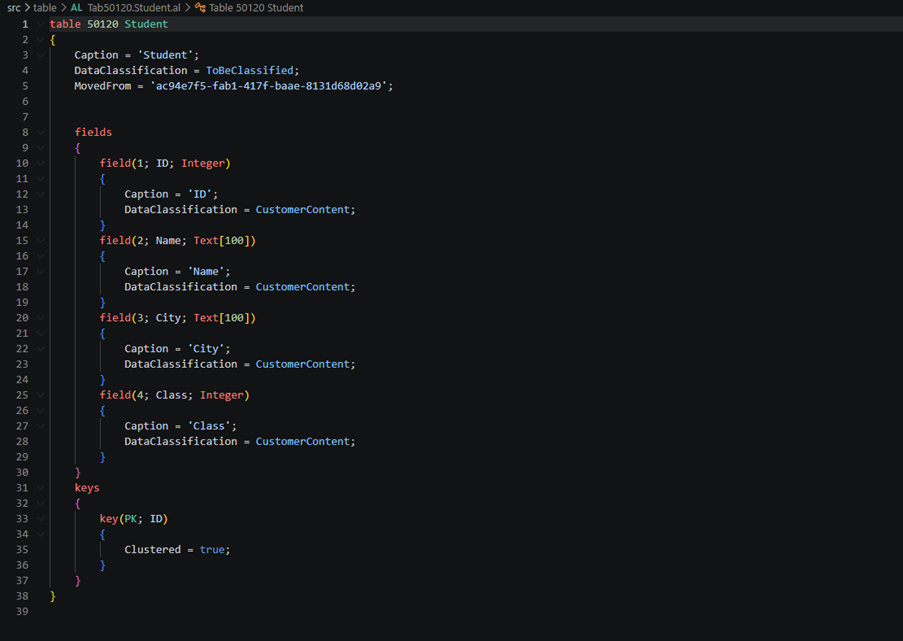Click 'Text[100]' type of City field
This screenshot has height=641, width=903.
click(222, 318)
